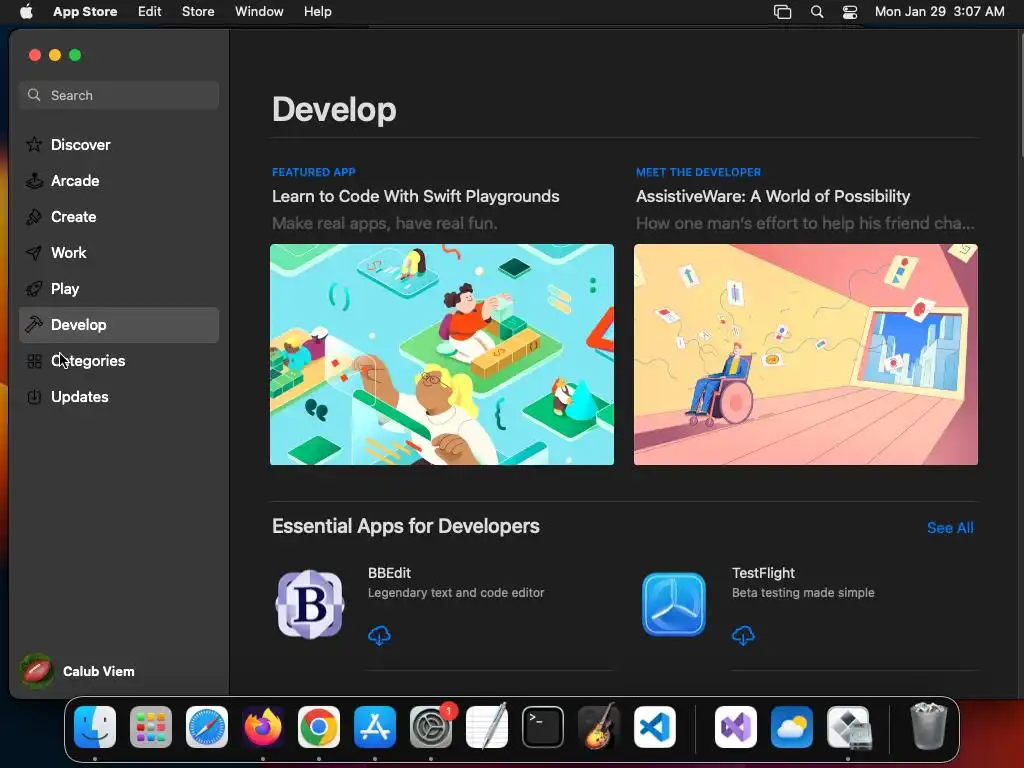The width and height of the screenshot is (1024, 768).
Task: Launch Safari from the Dock
Action: coord(207,727)
